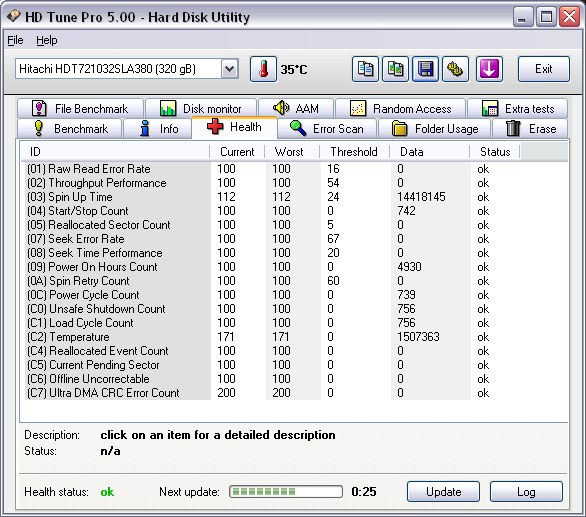The image size is (586, 517).
Task: Switch to the Folder Usage tab
Action: click(435, 129)
